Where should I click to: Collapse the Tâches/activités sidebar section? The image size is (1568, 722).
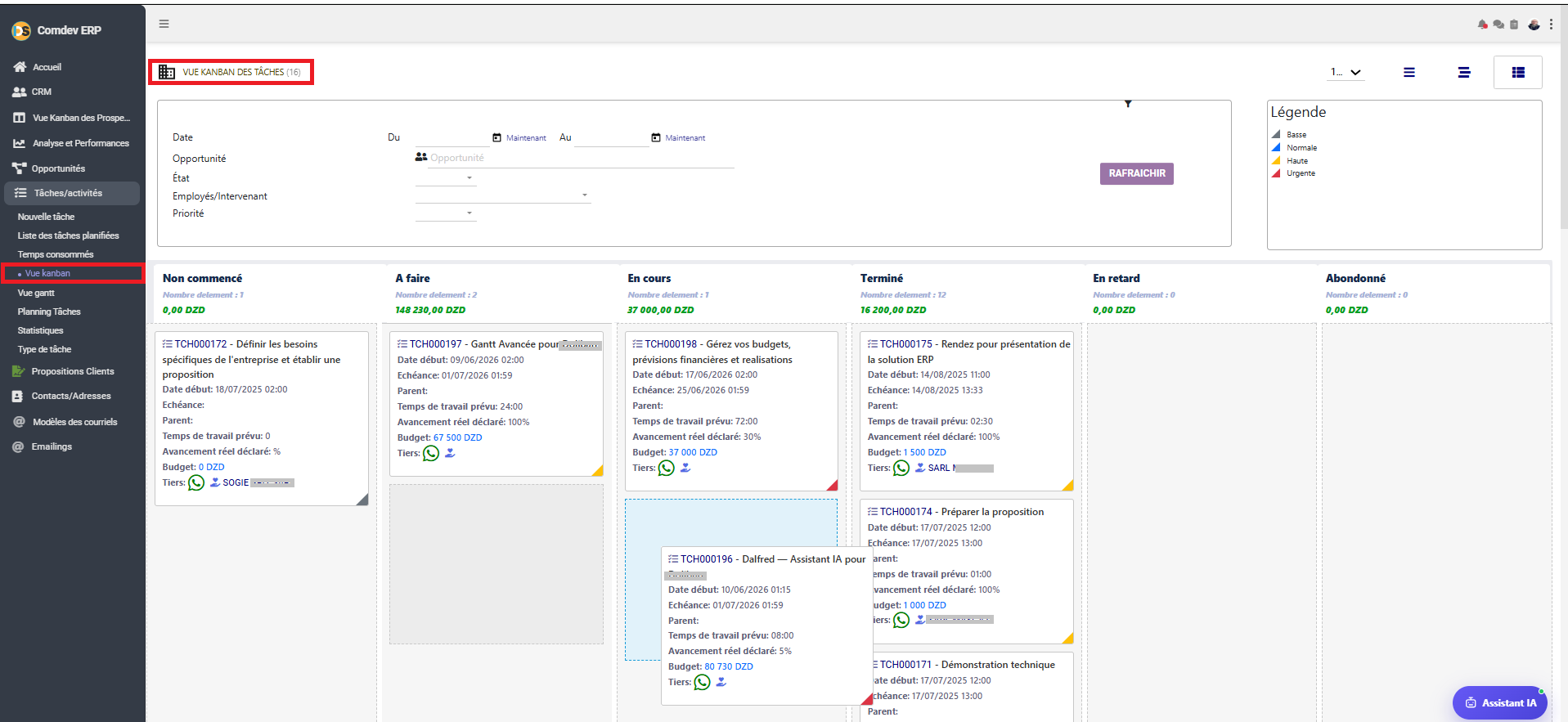pyautogui.click(x=72, y=193)
